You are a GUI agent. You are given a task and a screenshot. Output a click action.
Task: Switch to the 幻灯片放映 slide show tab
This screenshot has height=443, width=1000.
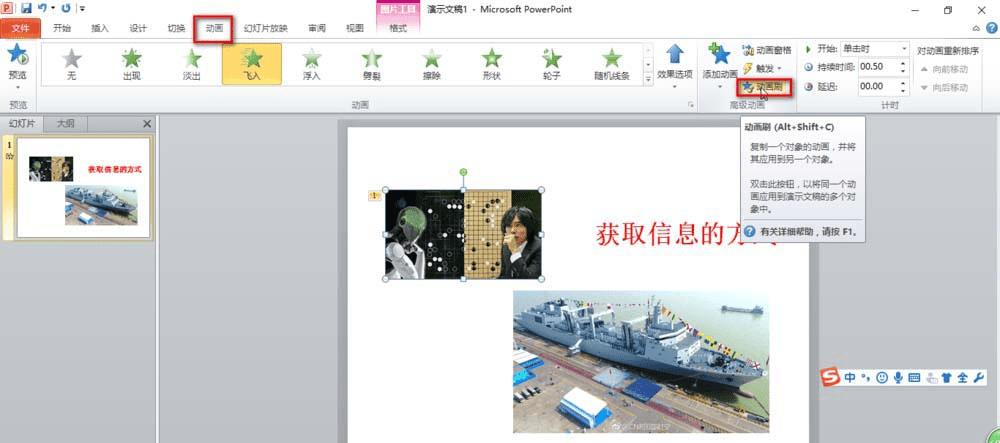[266, 28]
